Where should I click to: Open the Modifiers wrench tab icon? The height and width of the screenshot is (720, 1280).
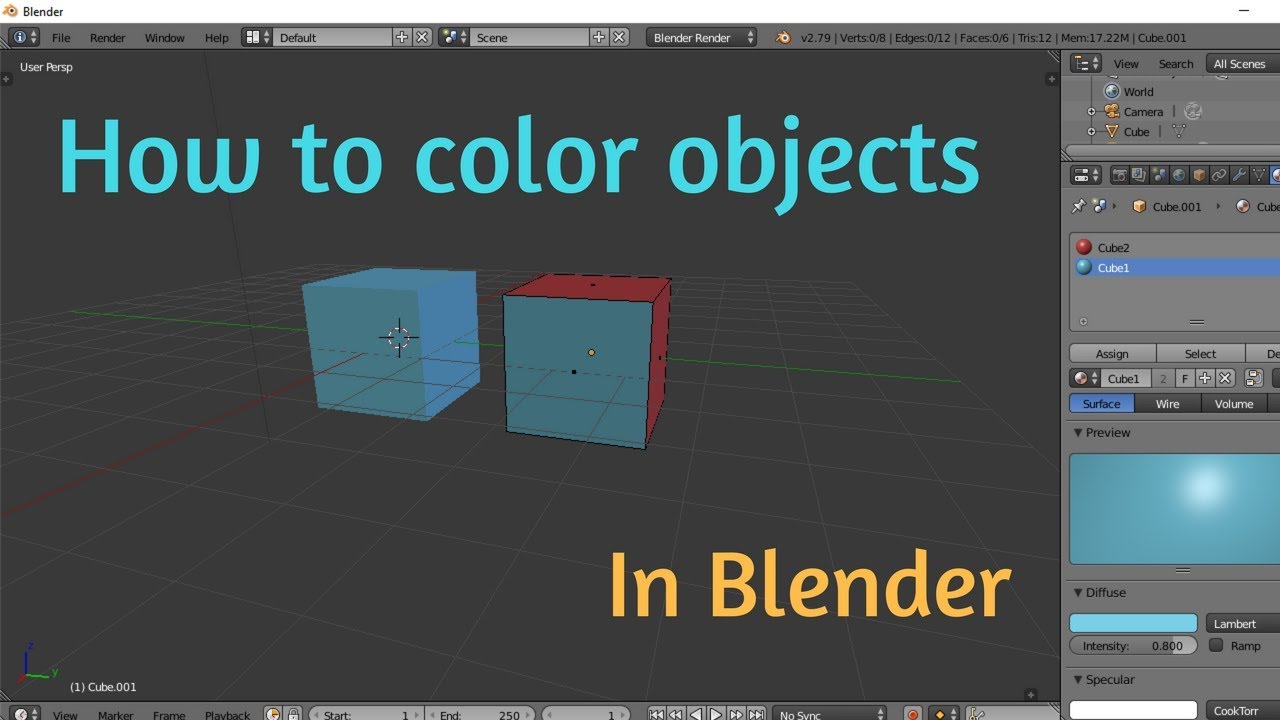click(x=1239, y=175)
